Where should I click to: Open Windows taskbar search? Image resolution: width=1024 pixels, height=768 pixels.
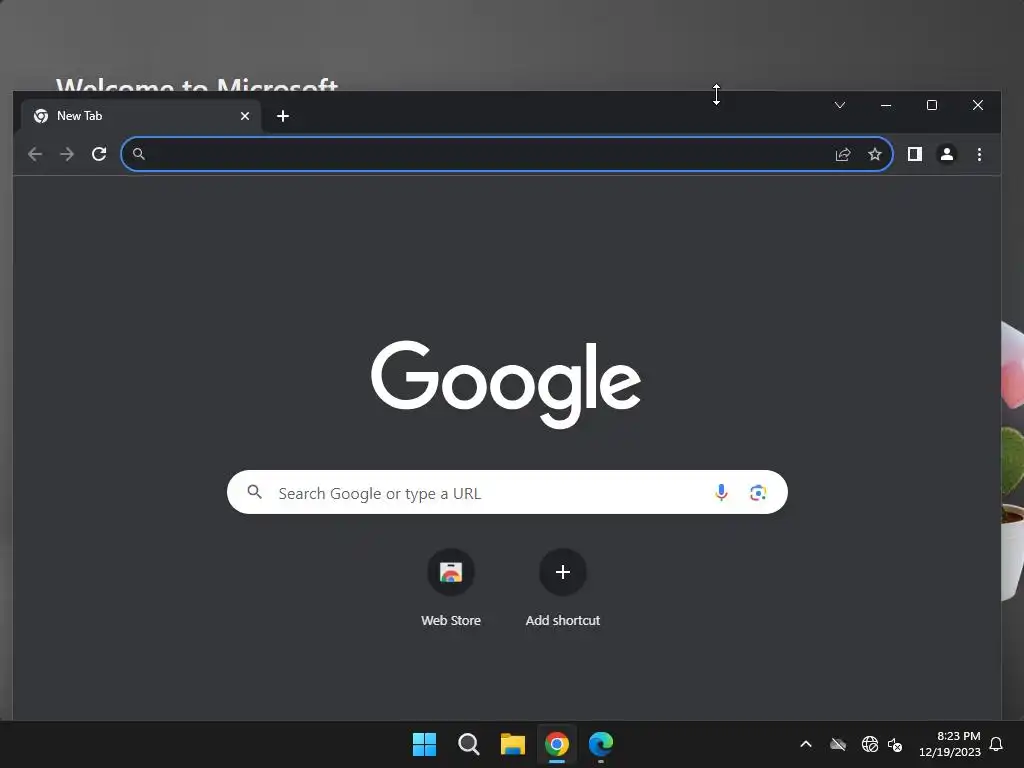click(468, 744)
